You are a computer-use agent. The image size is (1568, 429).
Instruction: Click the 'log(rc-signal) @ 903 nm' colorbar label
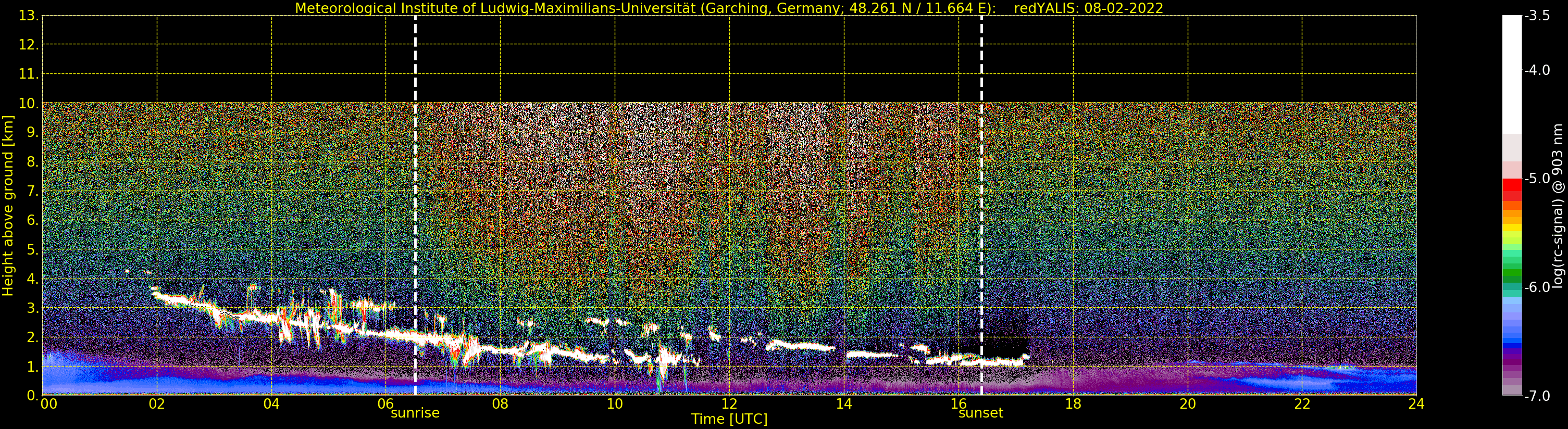coord(1557,206)
